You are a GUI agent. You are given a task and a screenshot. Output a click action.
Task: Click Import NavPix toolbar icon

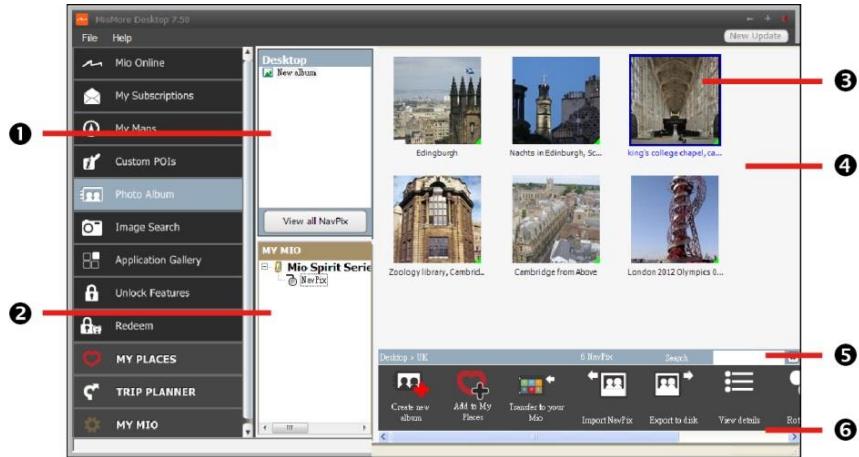coord(608,384)
